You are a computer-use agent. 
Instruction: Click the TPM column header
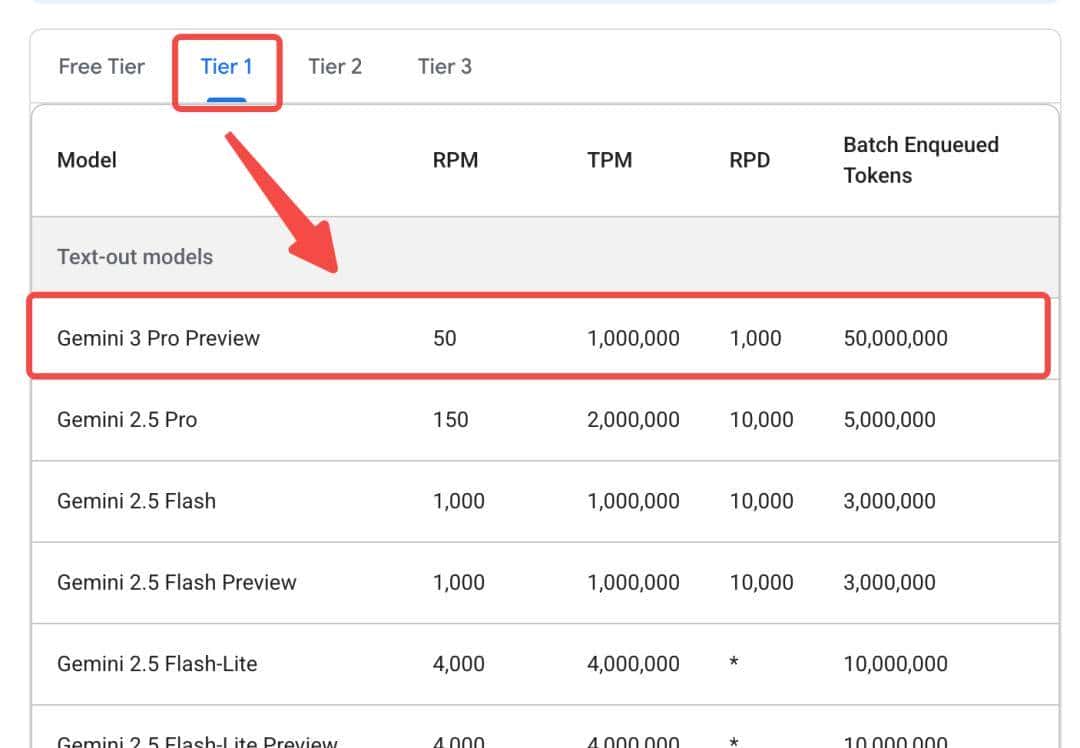pyautogui.click(x=610, y=160)
